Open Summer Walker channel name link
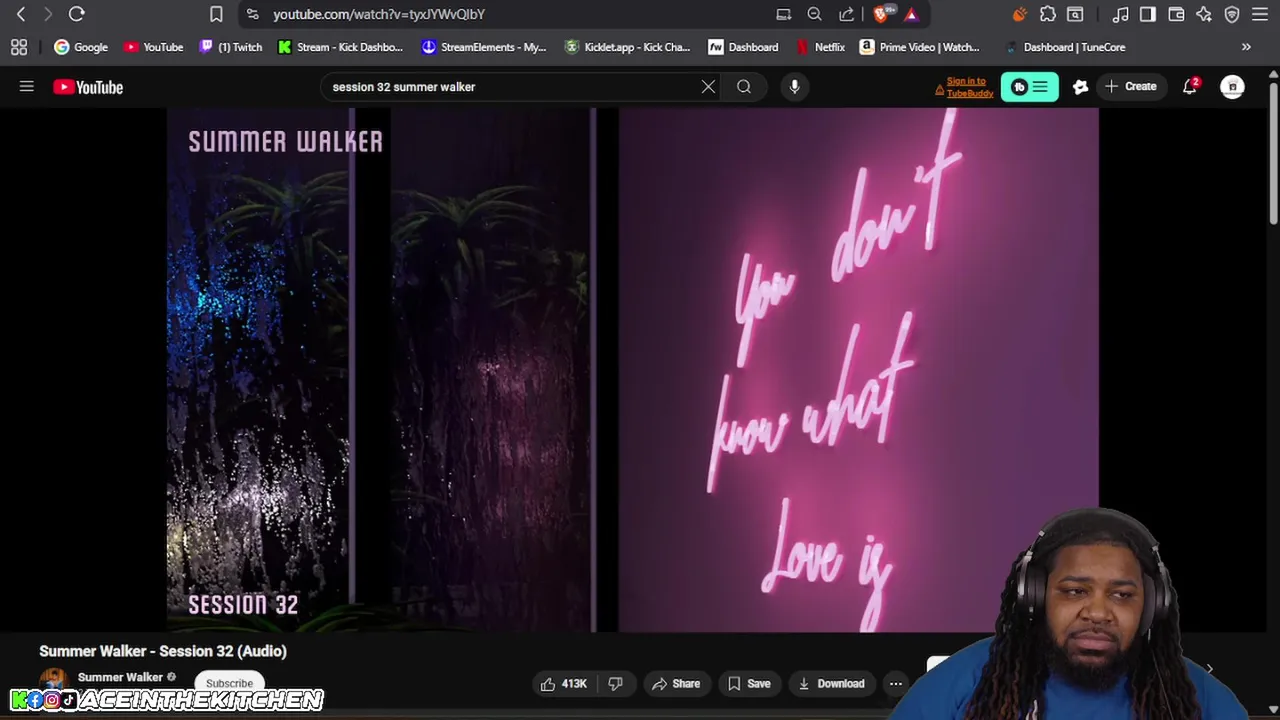The height and width of the screenshot is (720, 1280). tap(120, 677)
